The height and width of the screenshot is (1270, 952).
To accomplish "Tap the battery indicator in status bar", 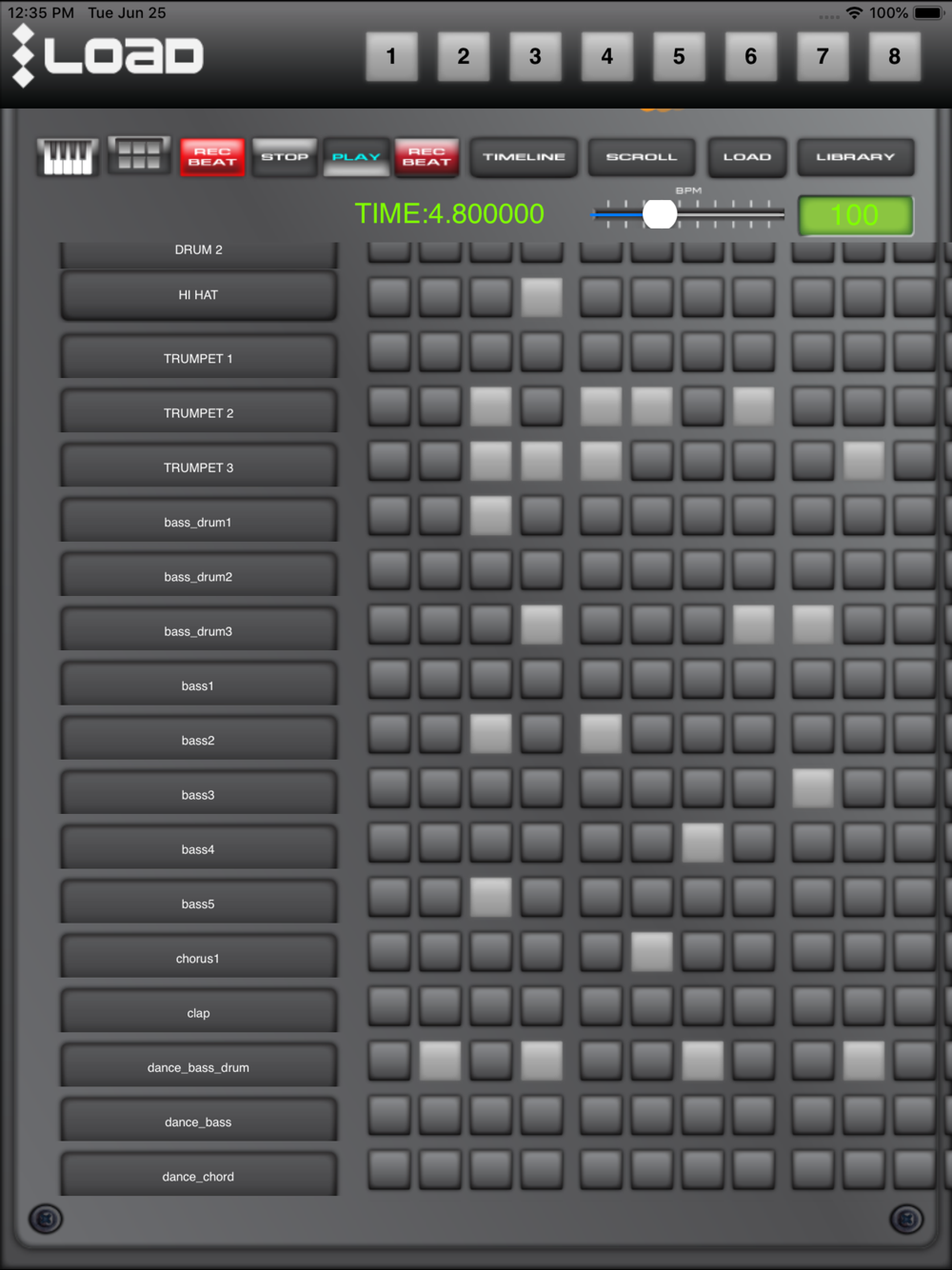I will tap(928, 13).
